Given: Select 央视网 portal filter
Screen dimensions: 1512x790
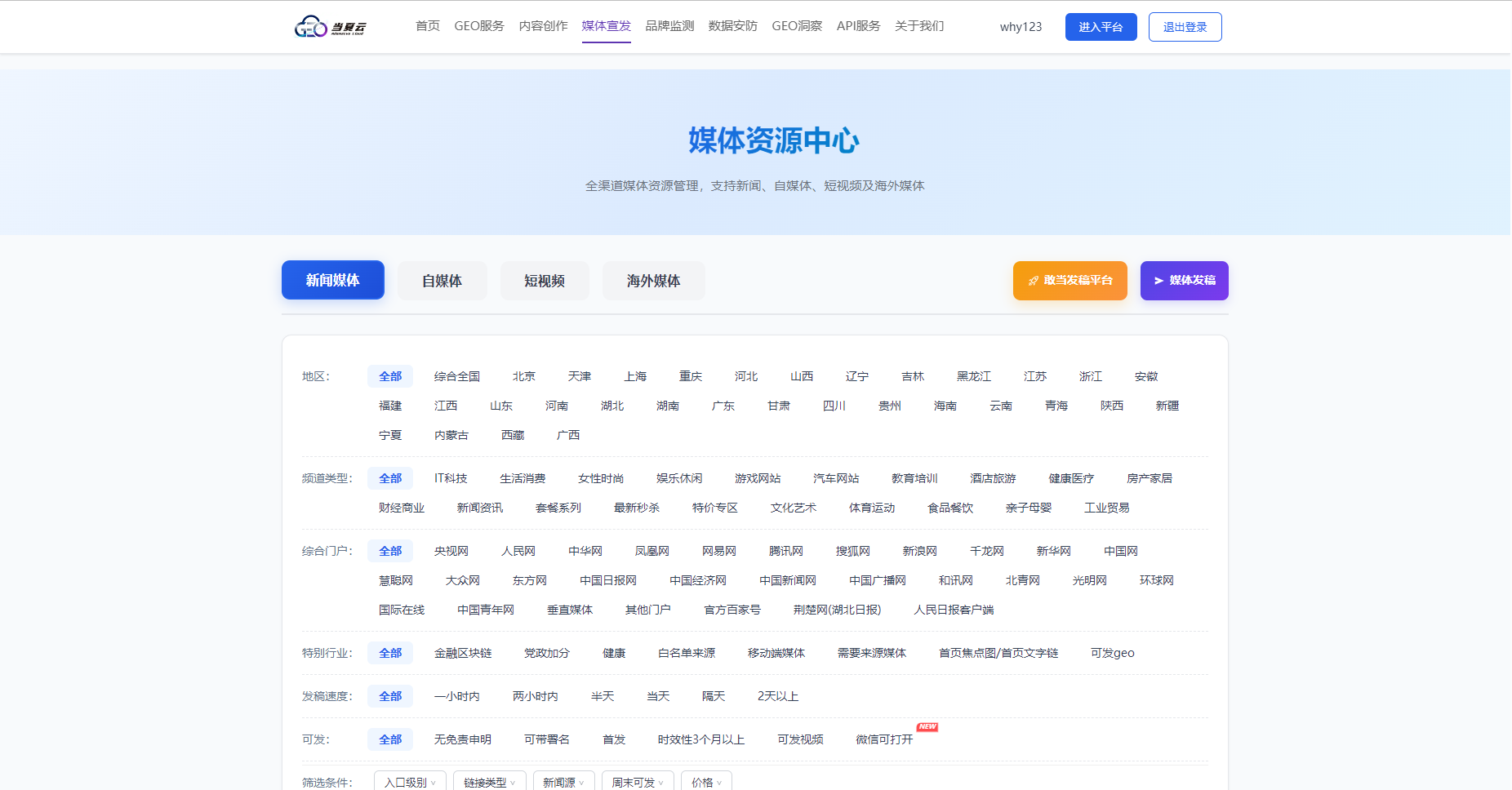Looking at the screenshot, I should click(451, 551).
